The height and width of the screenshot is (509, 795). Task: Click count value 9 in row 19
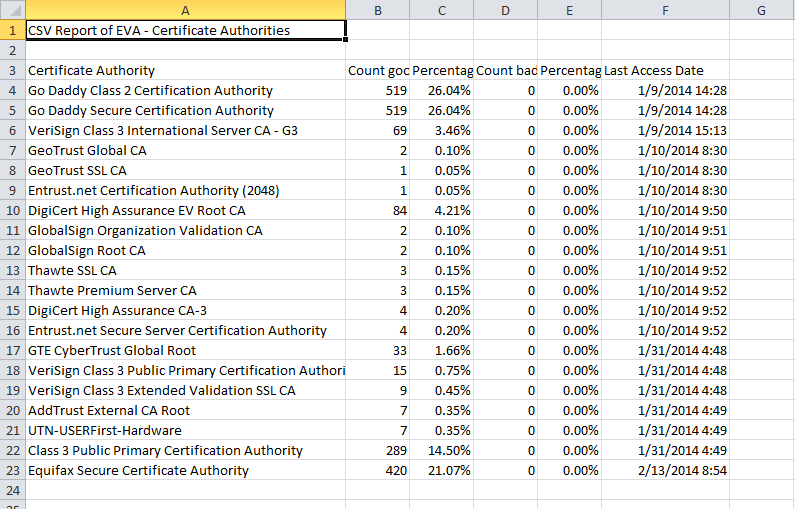point(378,390)
